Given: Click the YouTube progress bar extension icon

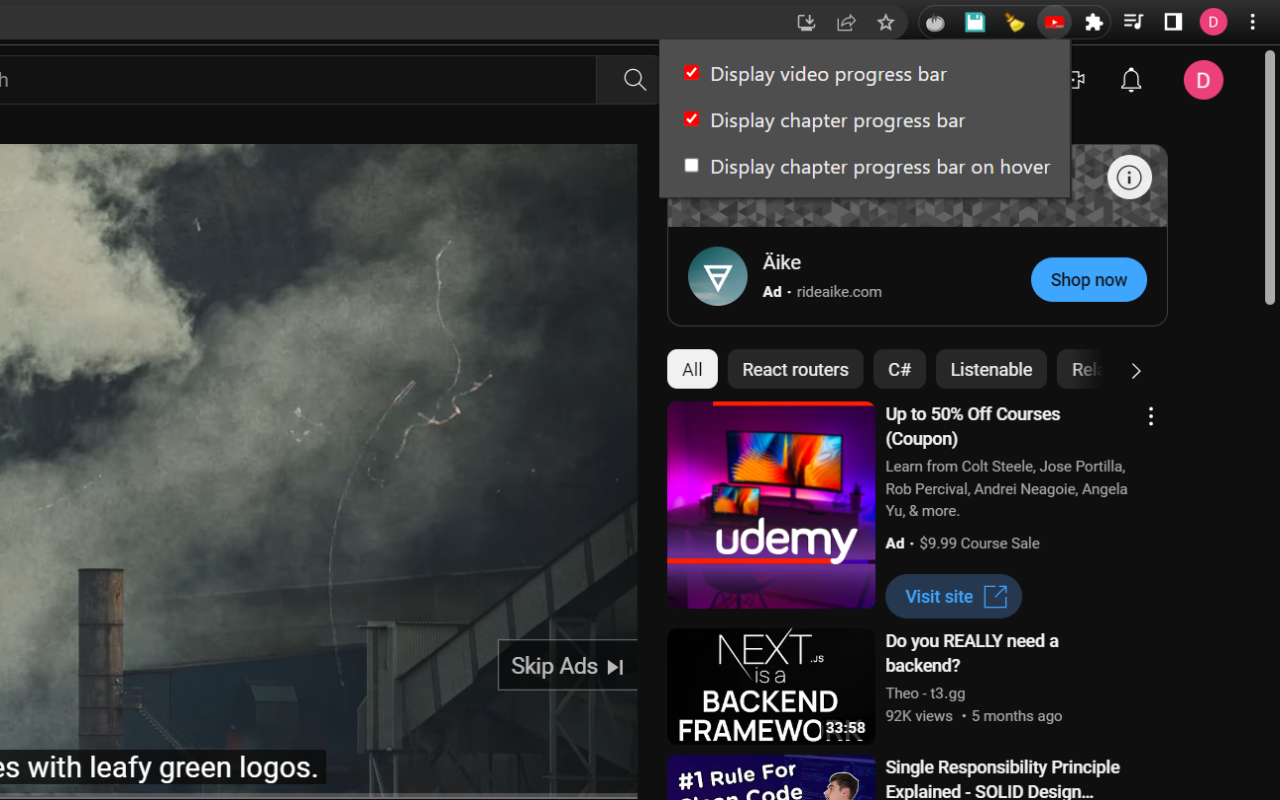Looking at the screenshot, I should pos(1054,22).
